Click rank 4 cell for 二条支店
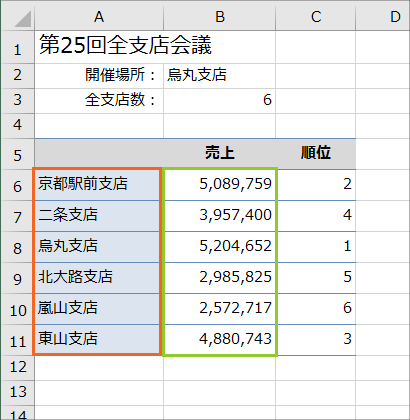This screenshot has width=410, height=420. (316, 216)
